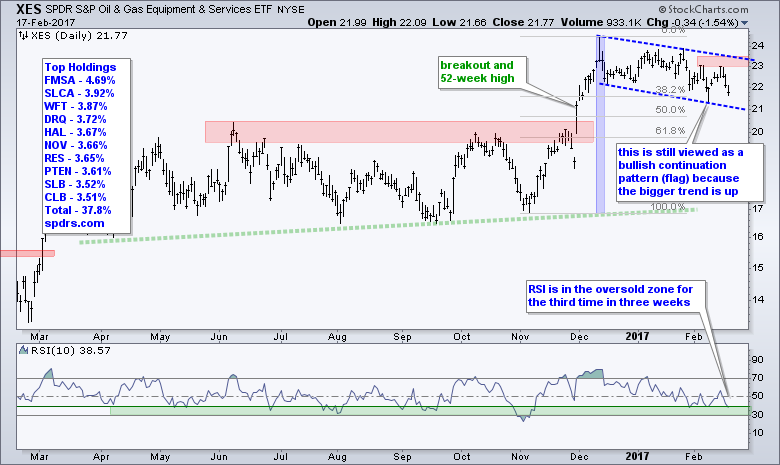The image size is (780, 465).
Task: Click the 100.0% Fibonacci retracement label
Action: (668, 206)
